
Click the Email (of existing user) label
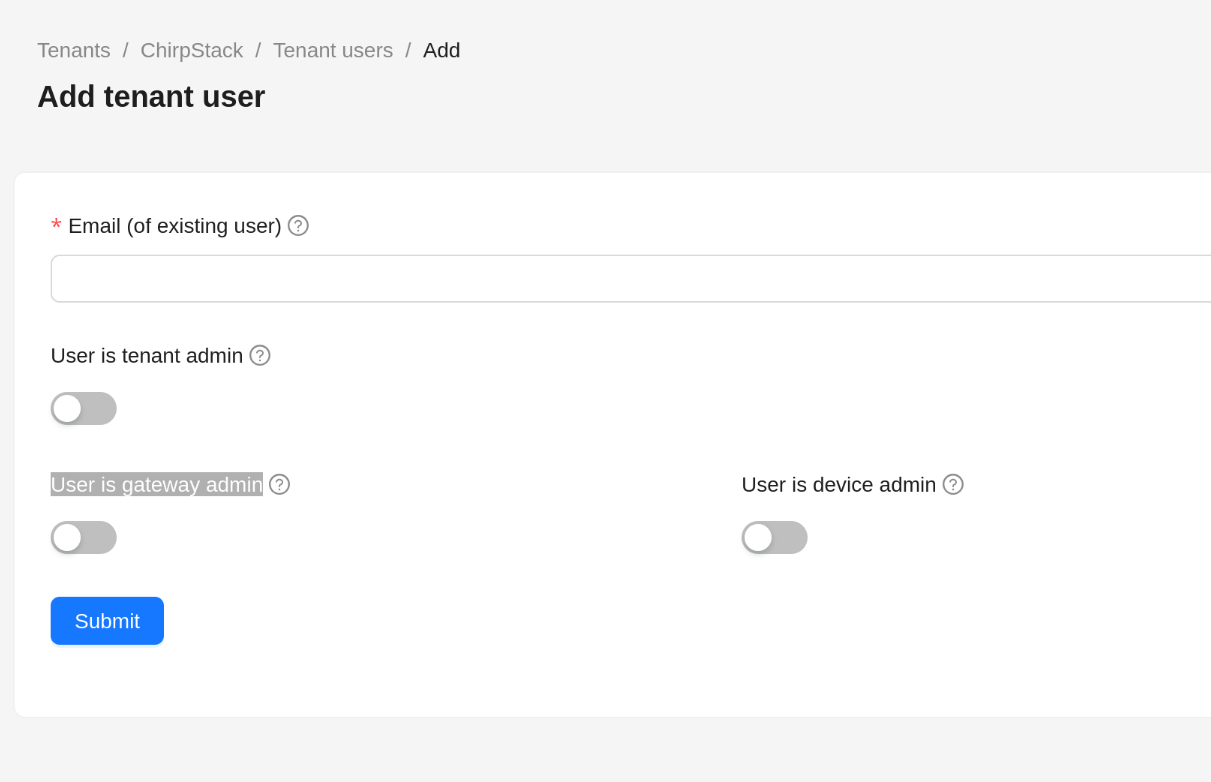[175, 226]
